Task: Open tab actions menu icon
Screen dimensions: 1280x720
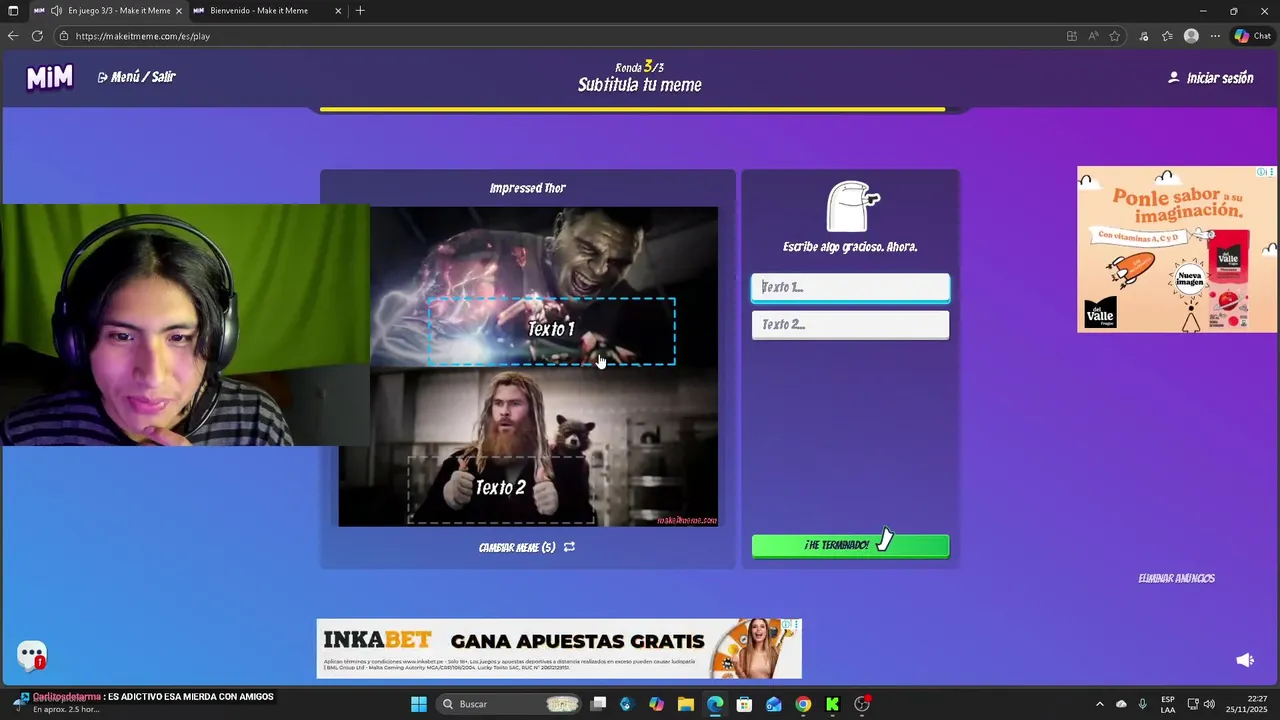Action: click(x=13, y=11)
